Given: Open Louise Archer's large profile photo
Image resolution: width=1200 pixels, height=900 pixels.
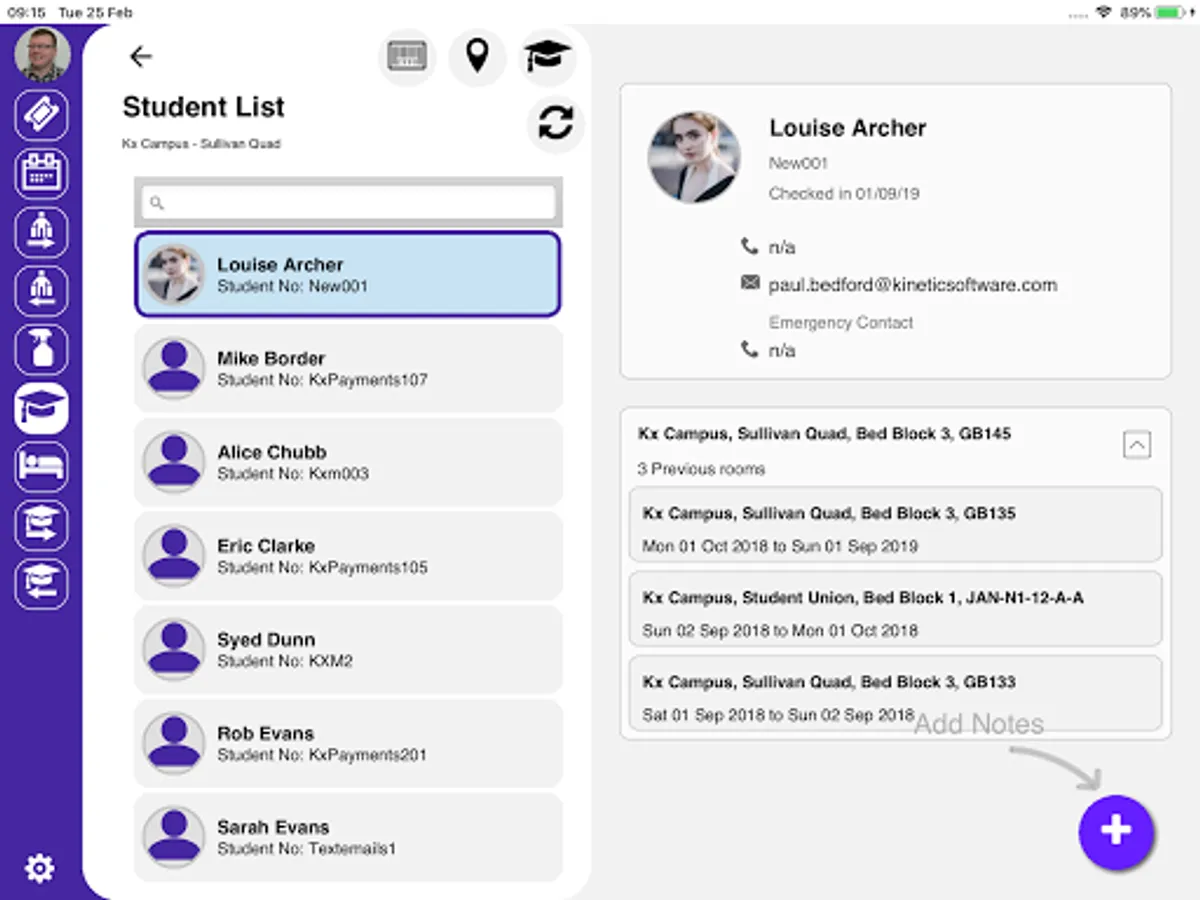Looking at the screenshot, I should (x=694, y=158).
